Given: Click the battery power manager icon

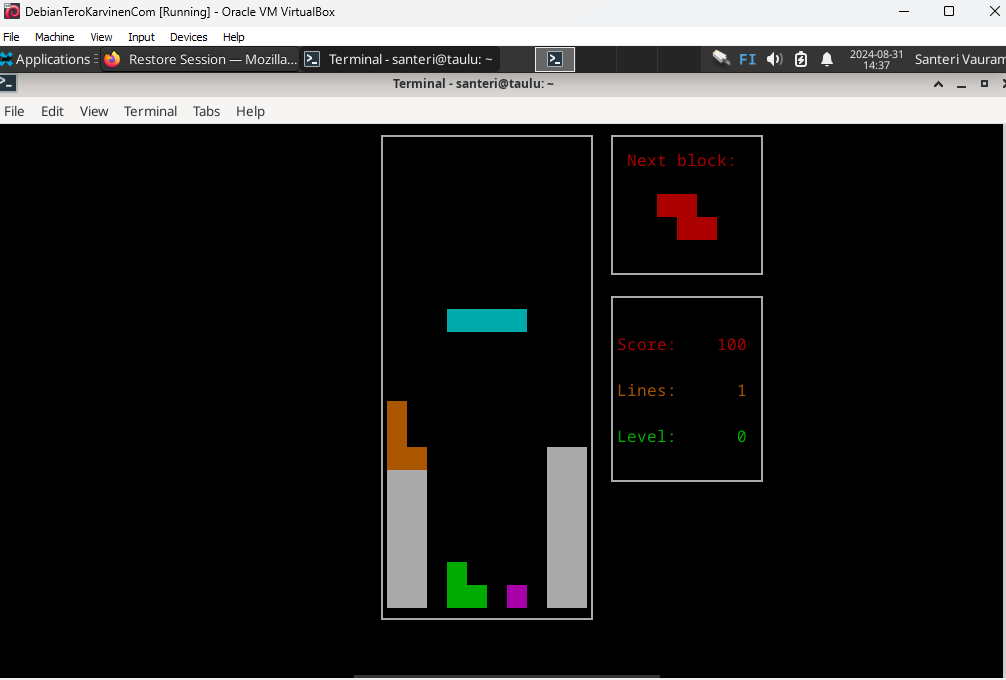Looking at the screenshot, I should [801, 59].
